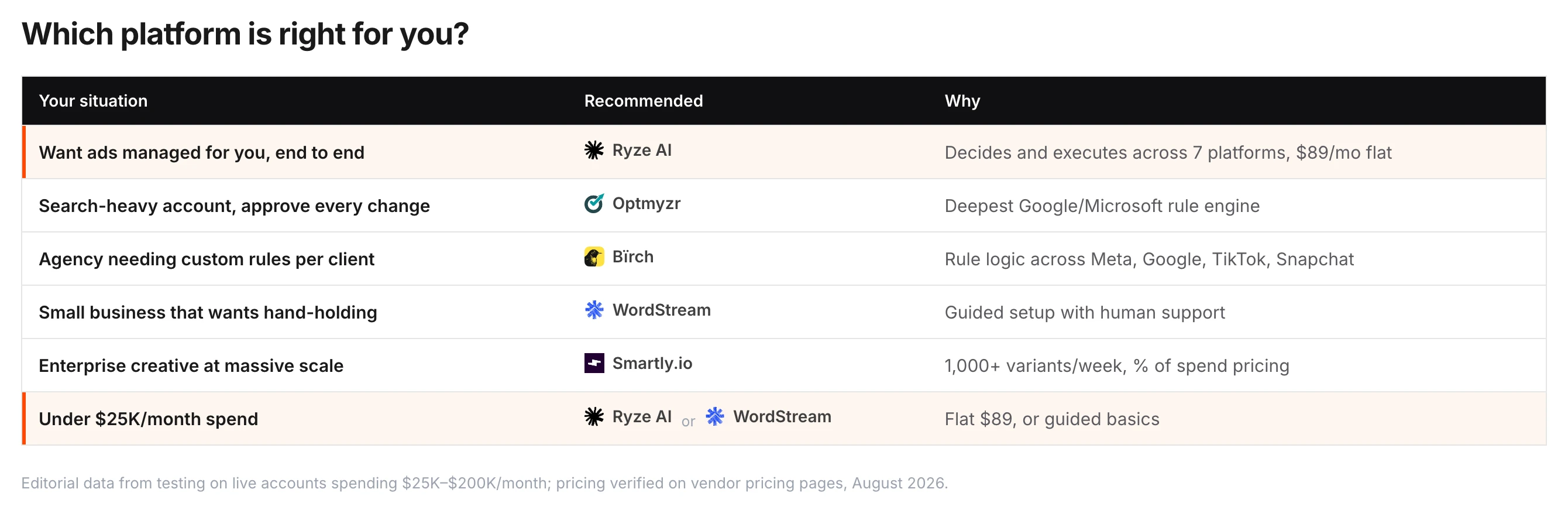Image resolution: width=1568 pixels, height=513 pixels.
Task: Click 'Small business that wants hand-holding'
Action: pyautogui.click(x=208, y=312)
